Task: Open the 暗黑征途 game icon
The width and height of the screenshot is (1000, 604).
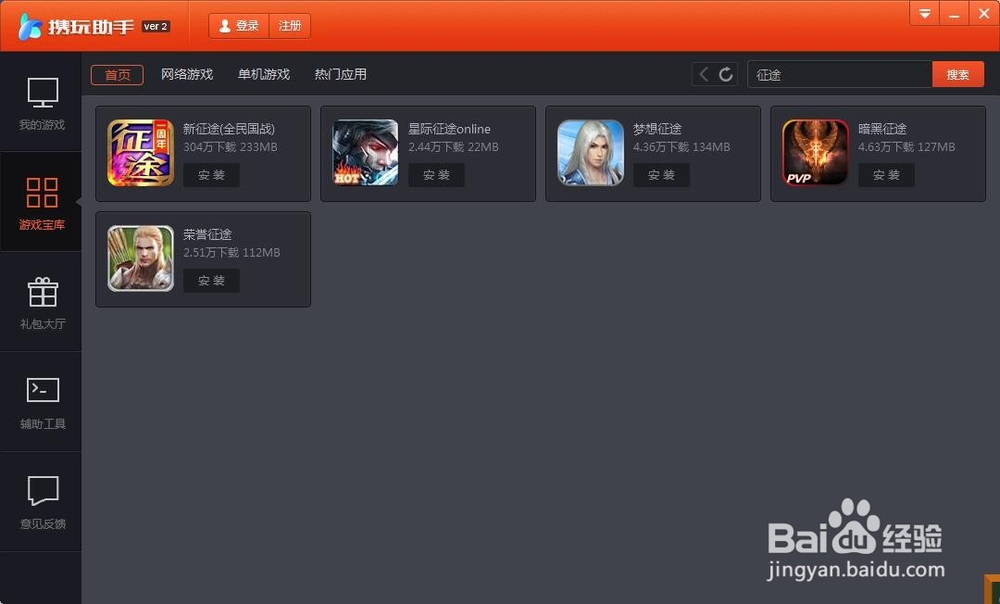Action: tap(816, 153)
